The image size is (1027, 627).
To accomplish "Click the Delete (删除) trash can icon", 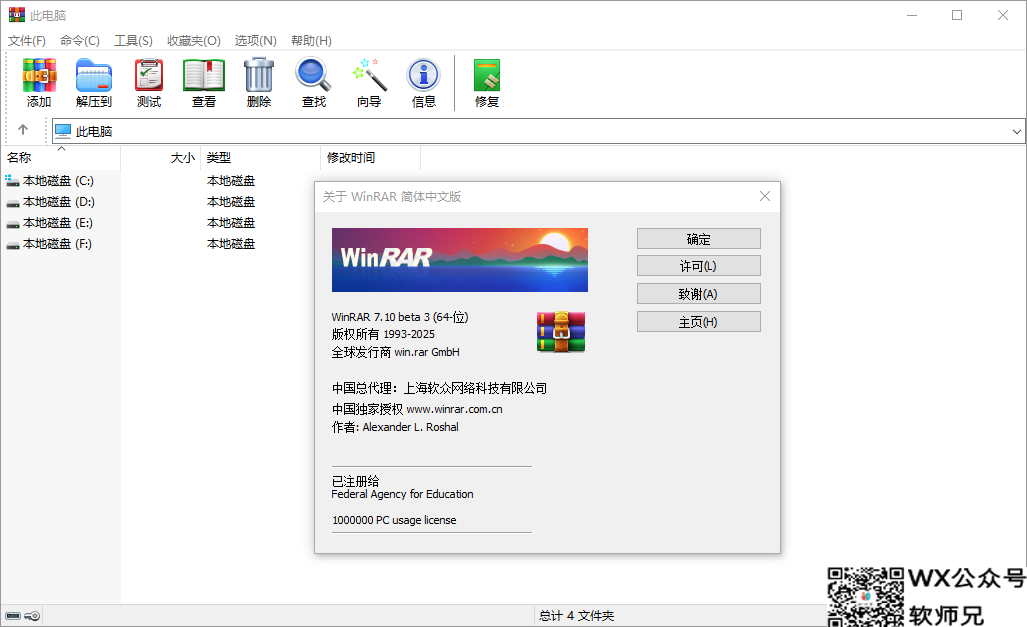I will point(259,76).
